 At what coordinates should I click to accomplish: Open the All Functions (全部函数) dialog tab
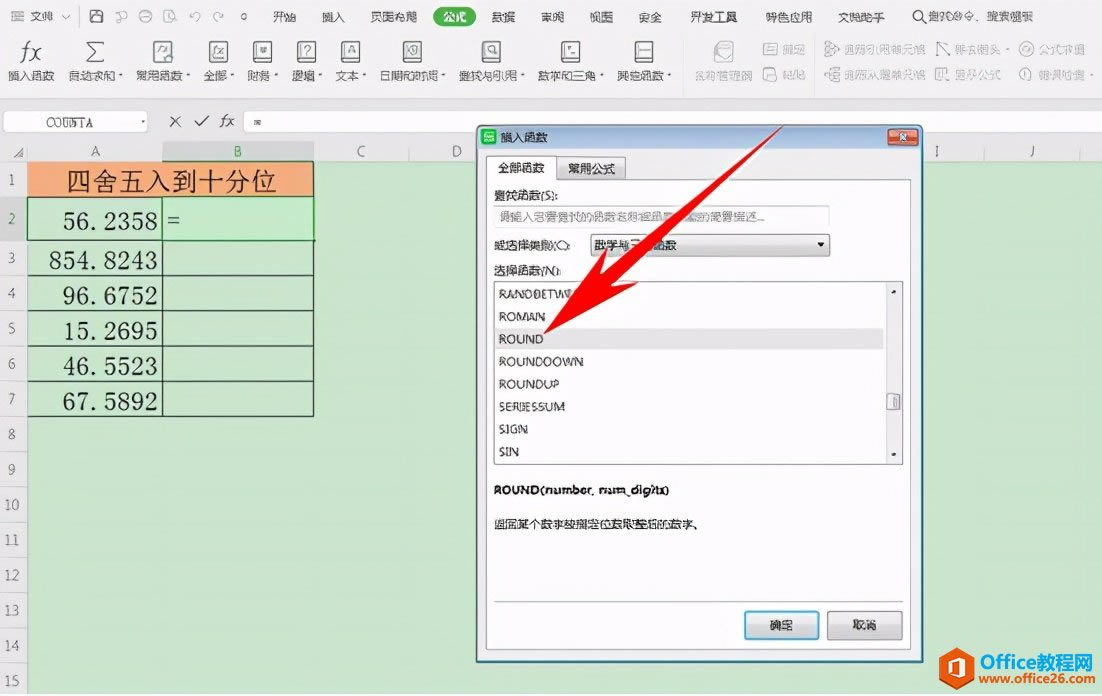(x=521, y=168)
